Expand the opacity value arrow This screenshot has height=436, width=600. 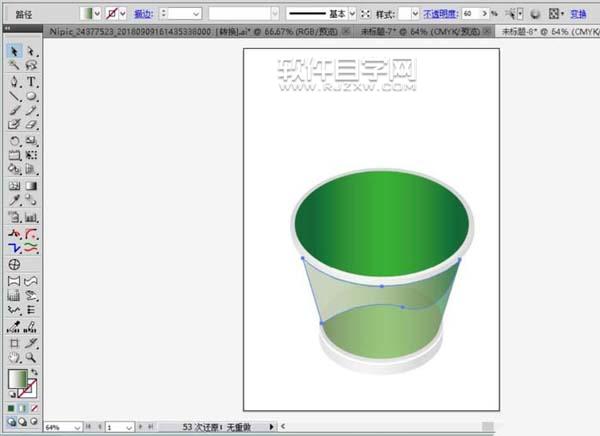(x=484, y=14)
